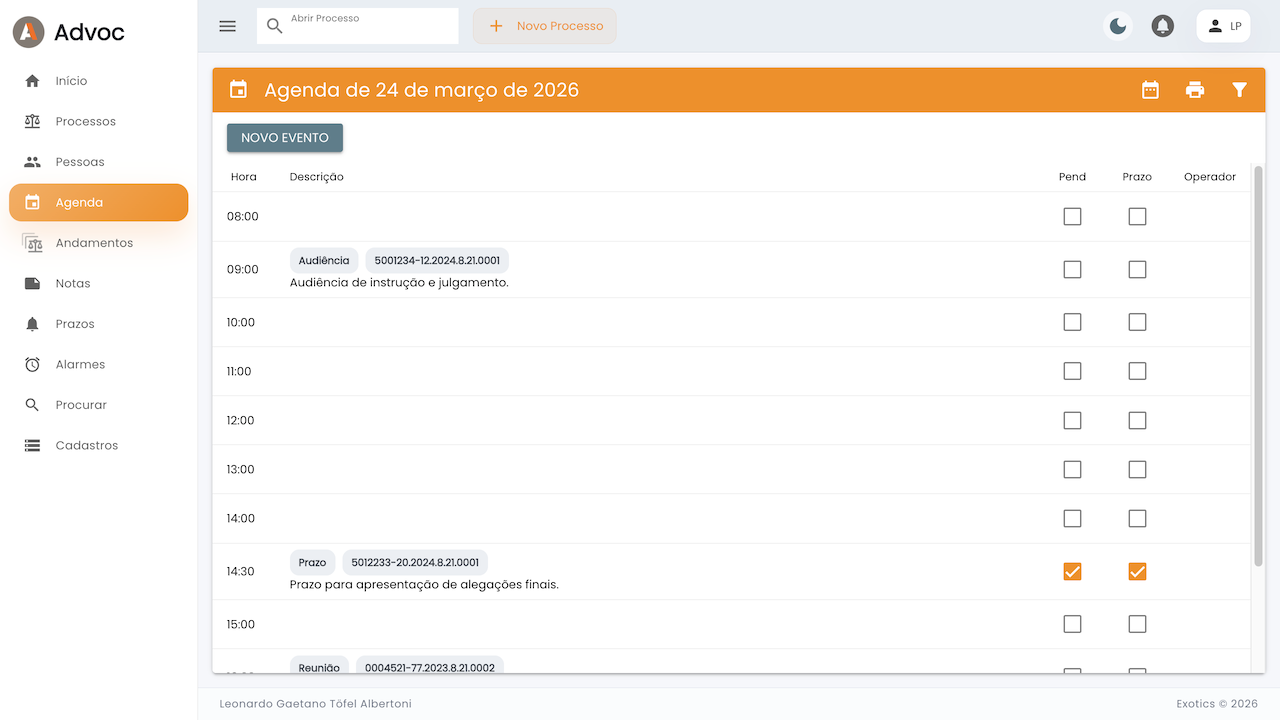Click the Abrir Processo search field

click(x=357, y=26)
